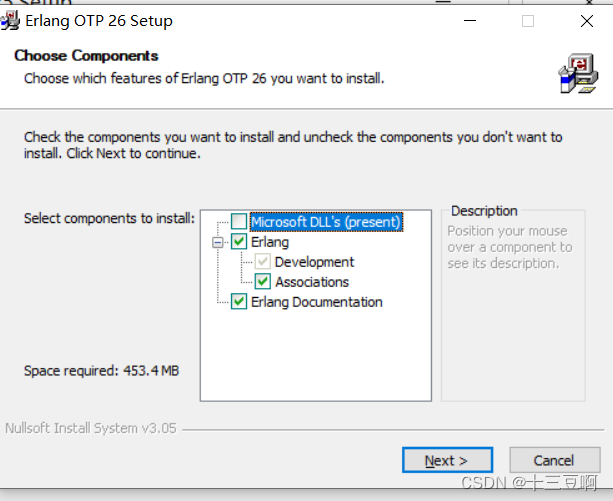
Task: Click Next to continue setup
Action: [447, 460]
